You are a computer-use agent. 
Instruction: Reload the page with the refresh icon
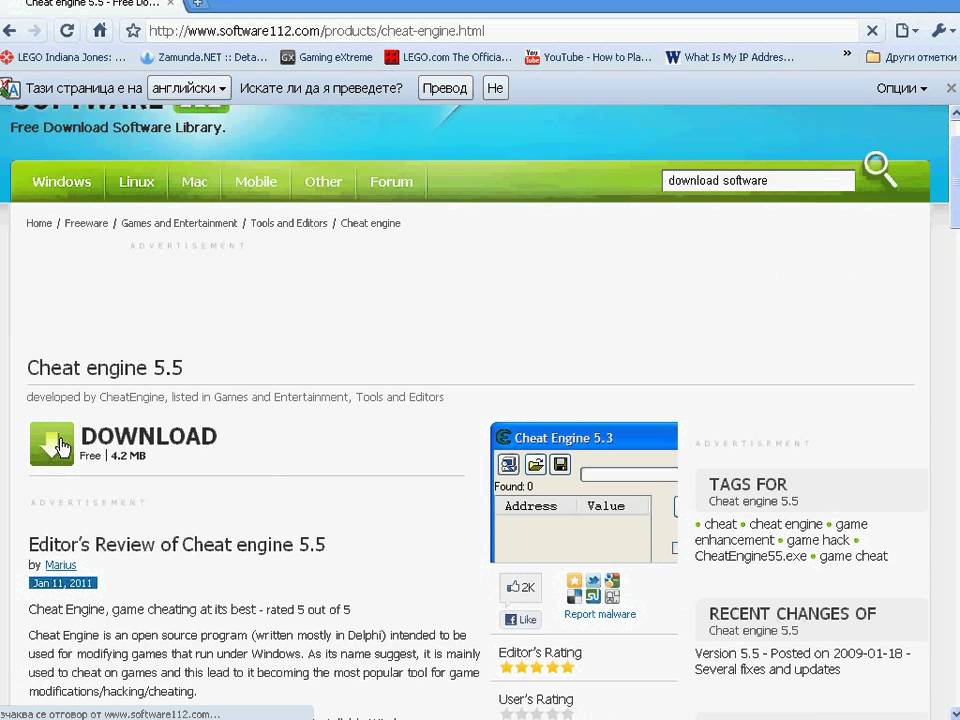(x=67, y=31)
